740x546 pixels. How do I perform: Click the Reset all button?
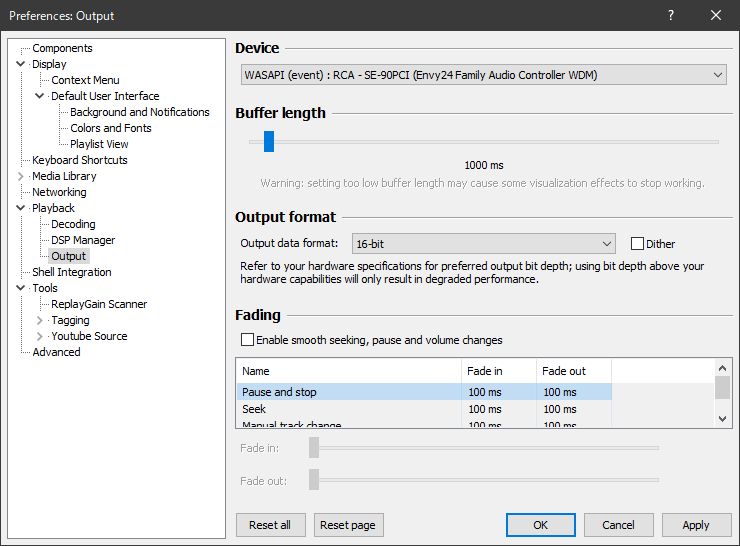point(270,525)
